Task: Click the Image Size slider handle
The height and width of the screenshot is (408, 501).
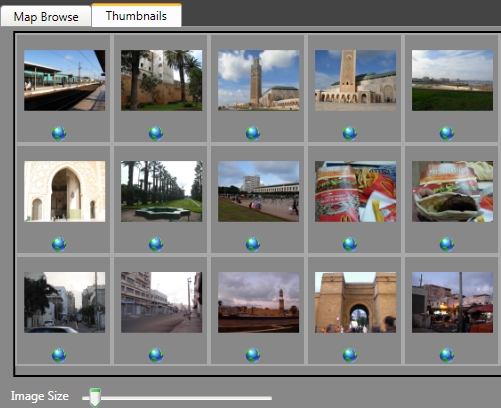Action: (95, 397)
